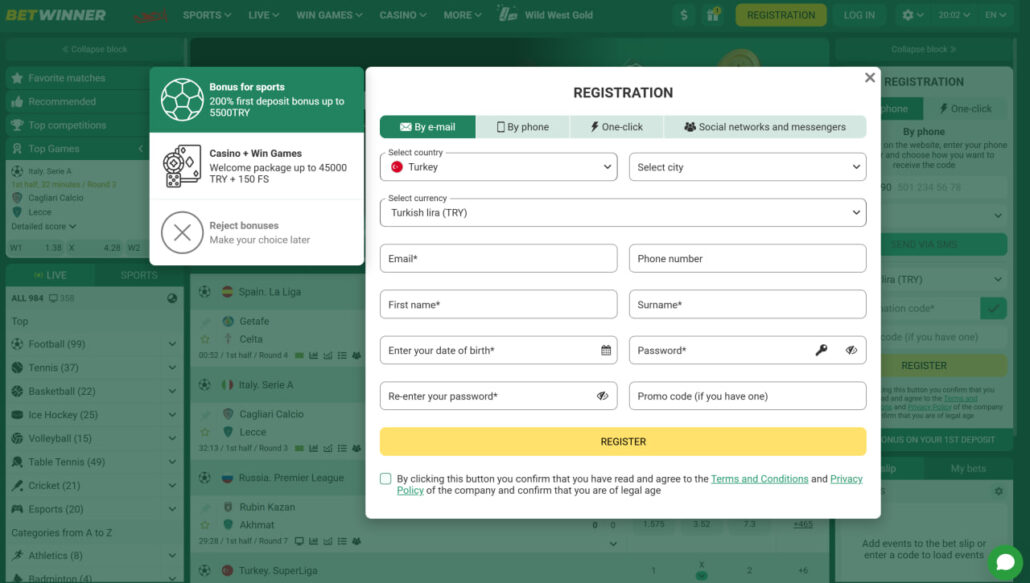The width and height of the screenshot is (1030, 583).
Task: Open Favorite matches star item
Action: (x=78, y=78)
